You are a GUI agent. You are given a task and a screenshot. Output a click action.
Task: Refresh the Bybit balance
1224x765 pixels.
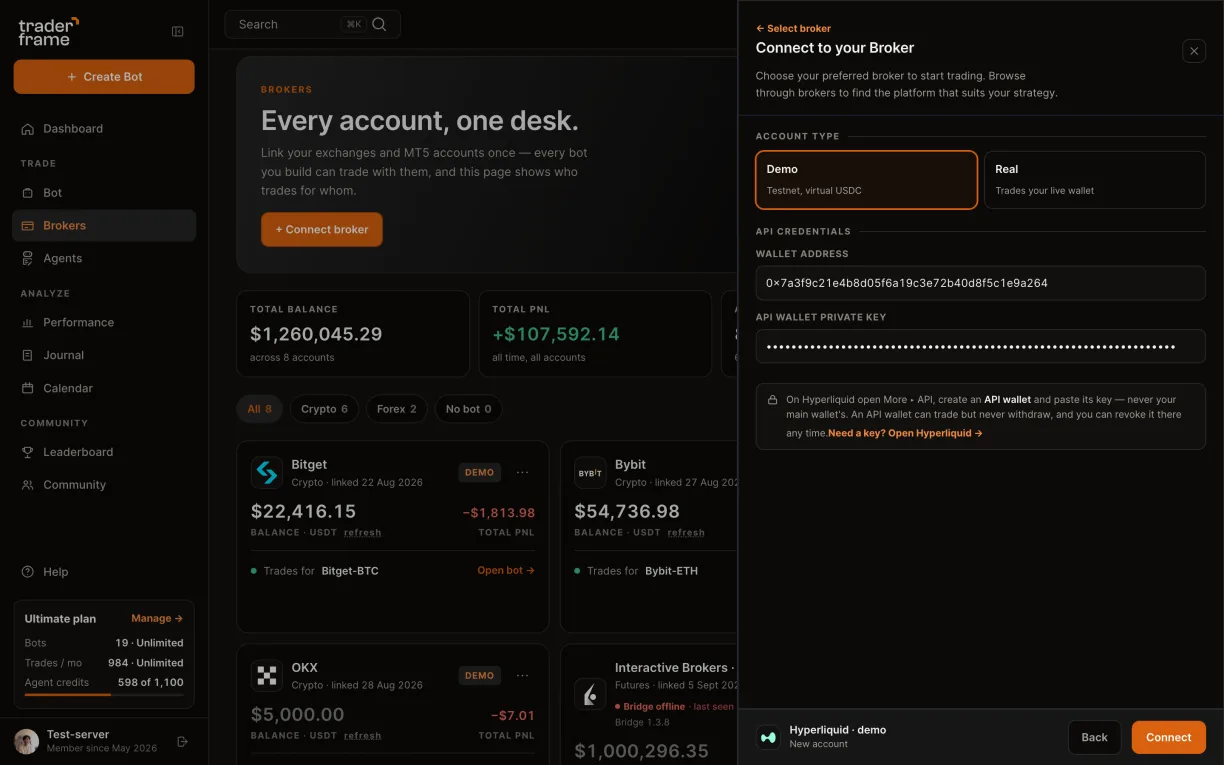point(686,533)
